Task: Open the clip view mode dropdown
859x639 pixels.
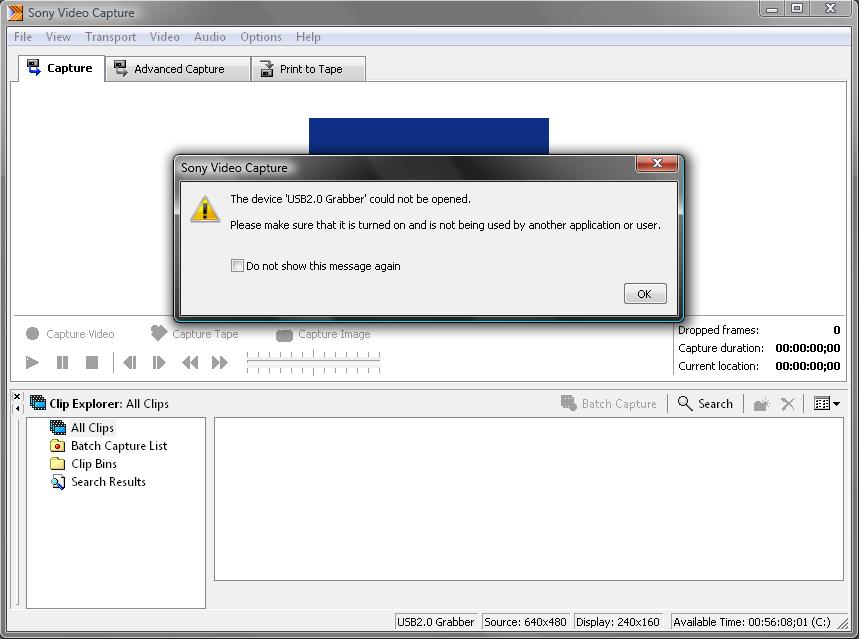Action: click(x=827, y=404)
